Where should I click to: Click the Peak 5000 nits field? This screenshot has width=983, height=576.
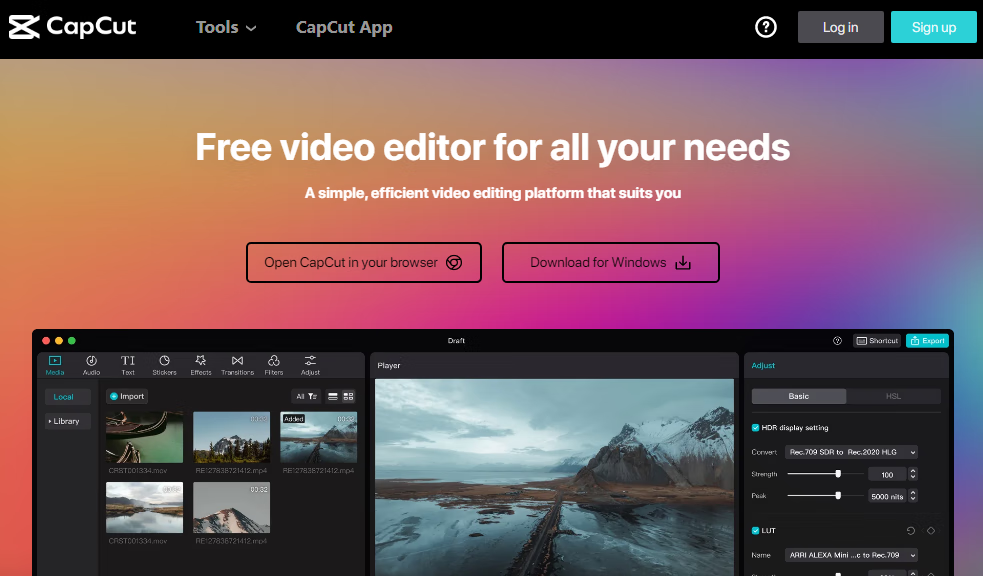click(x=886, y=496)
